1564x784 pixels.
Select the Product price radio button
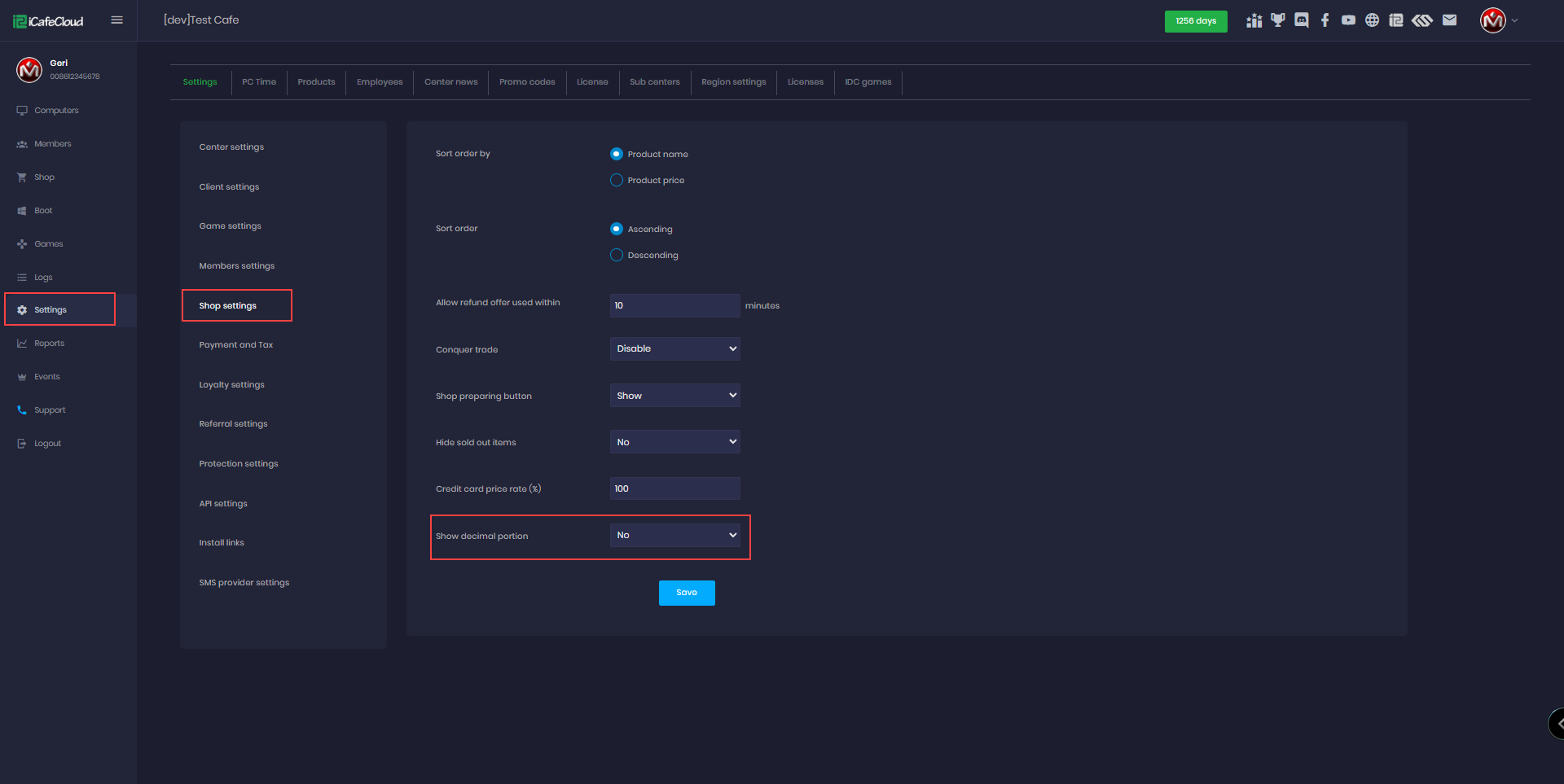[x=617, y=180]
